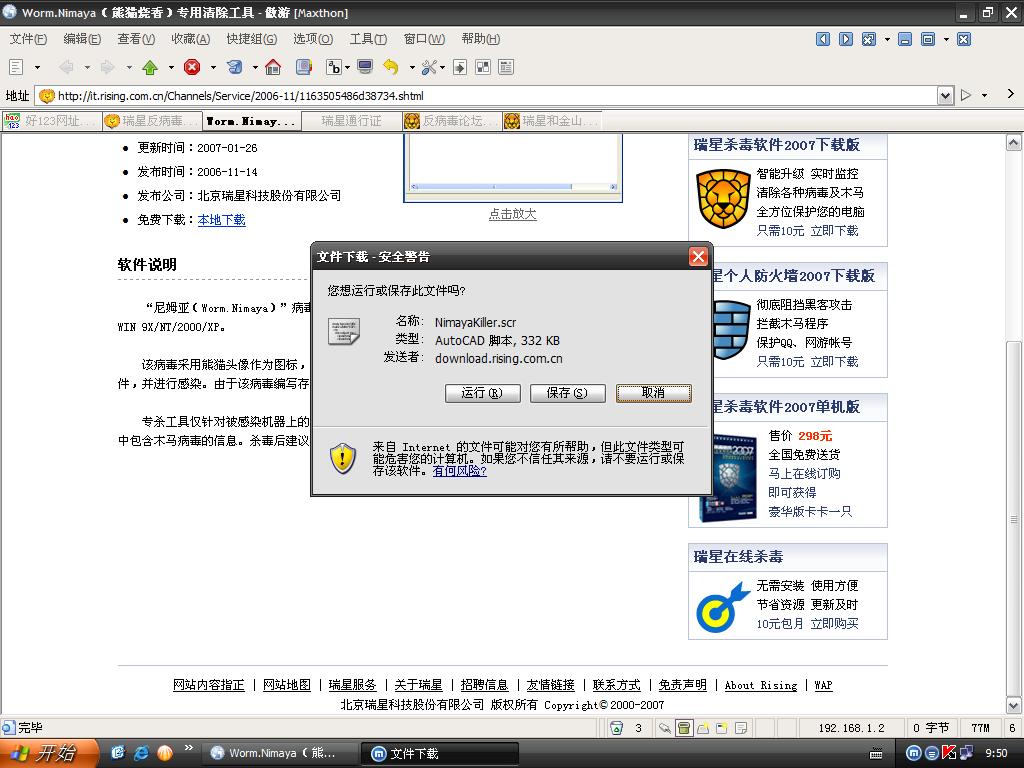1024x768 pixels.
Task: Open the 收藏(A) menu
Action: [x=191, y=39]
